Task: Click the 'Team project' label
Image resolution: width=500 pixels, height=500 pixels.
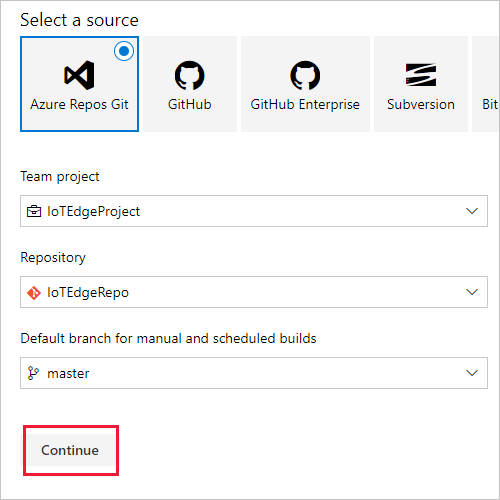Action: click(x=60, y=177)
